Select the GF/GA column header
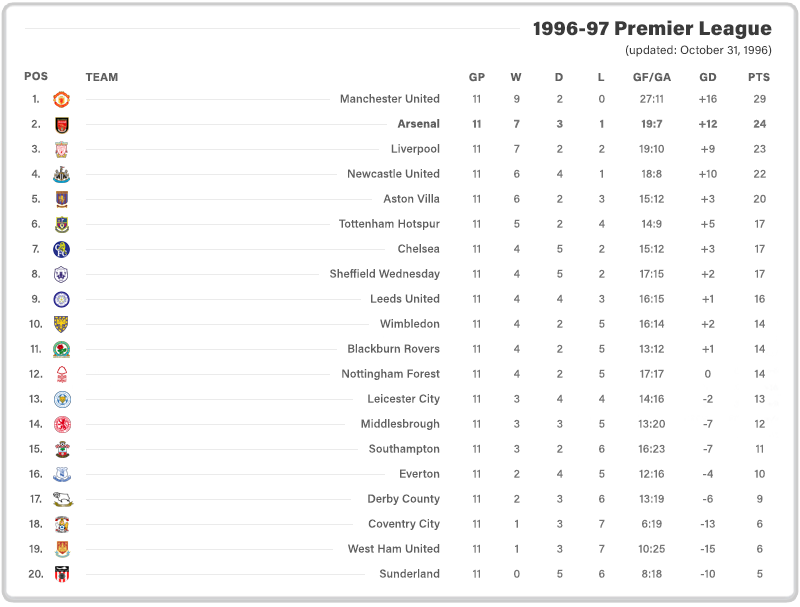Image resolution: width=800 pixels, height=607 pixels. [652, 77]
